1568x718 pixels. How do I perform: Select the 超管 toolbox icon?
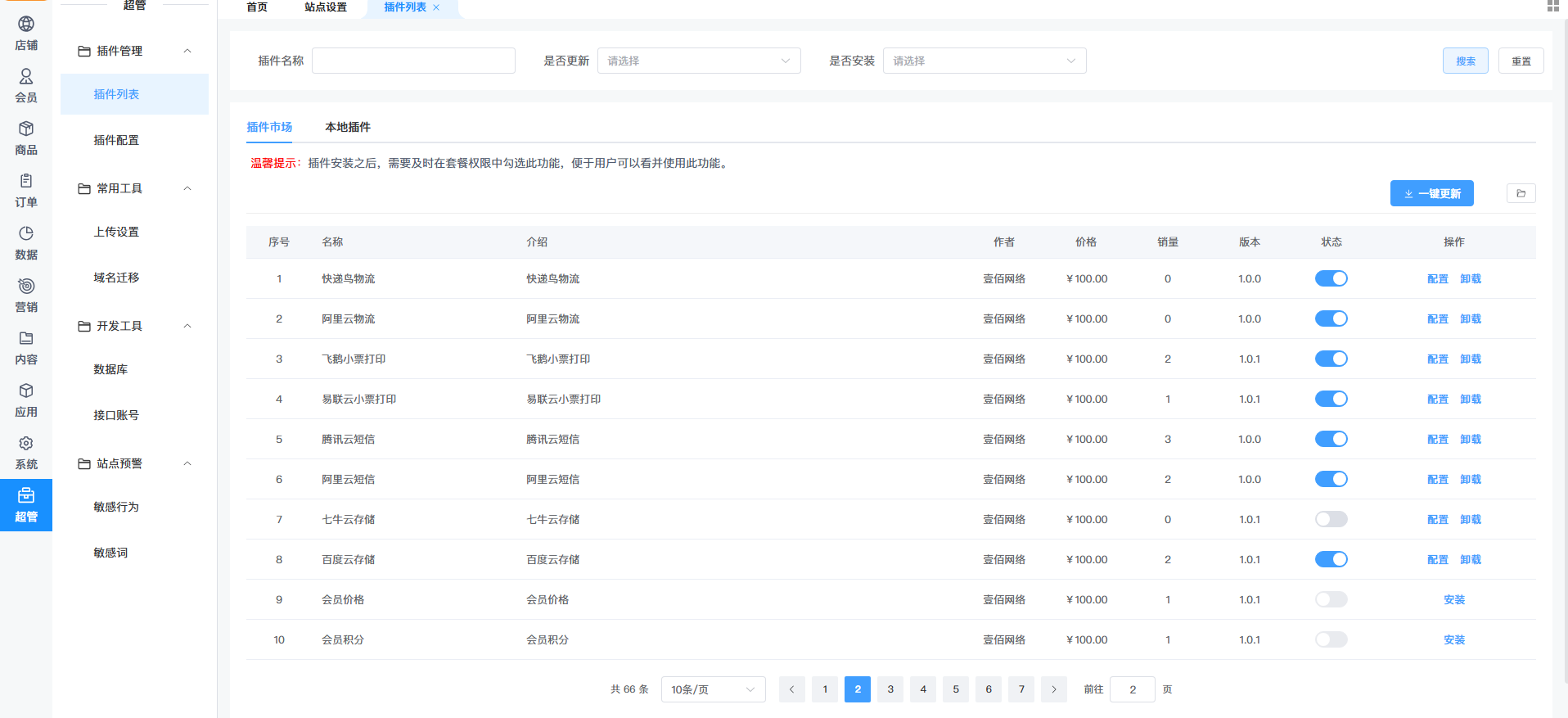(26, 495)
